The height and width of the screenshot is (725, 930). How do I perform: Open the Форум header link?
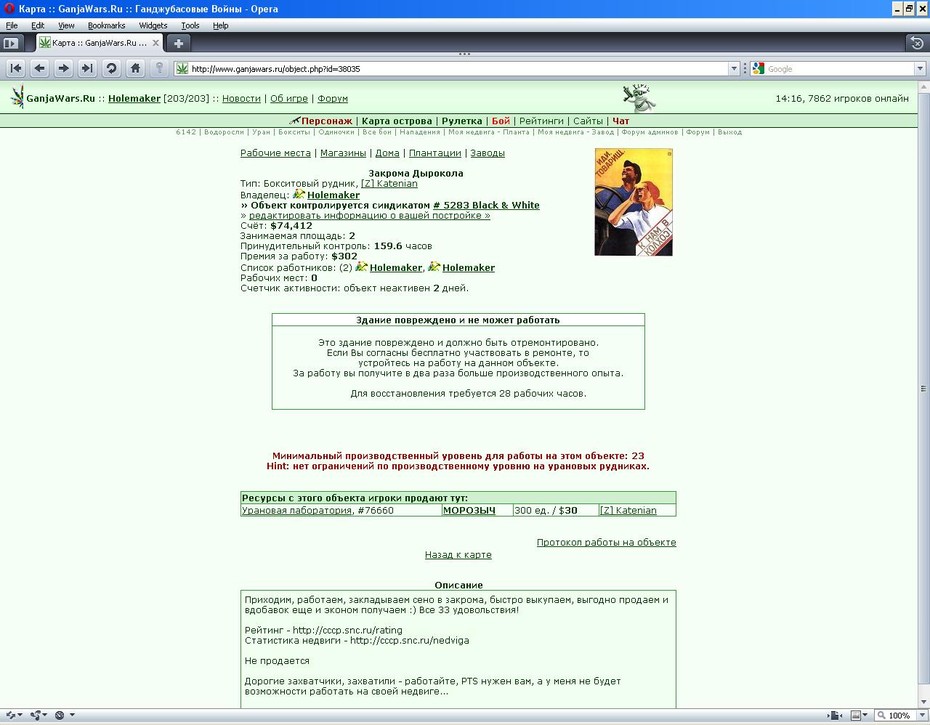(x=332, y=98)
